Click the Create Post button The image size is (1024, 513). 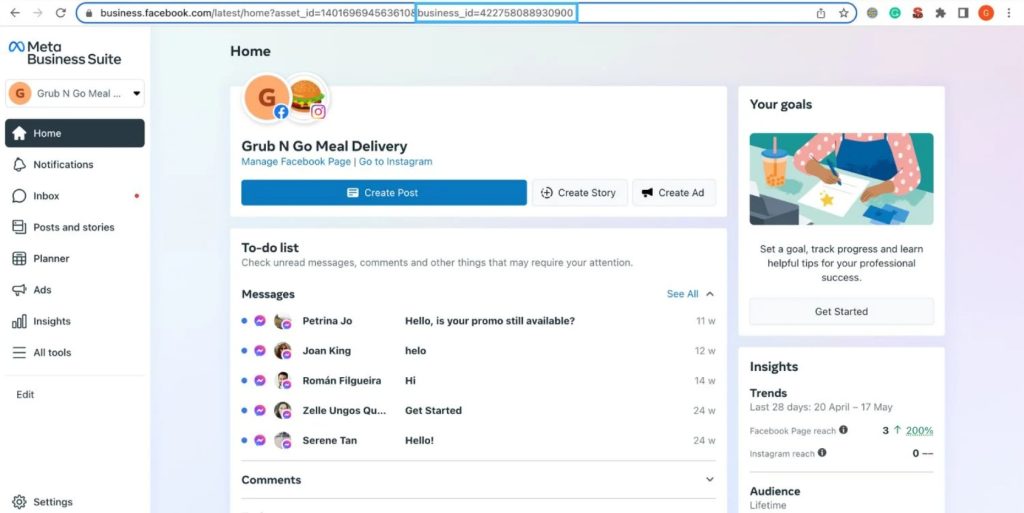pyautogui.click(x=384, y=193)
